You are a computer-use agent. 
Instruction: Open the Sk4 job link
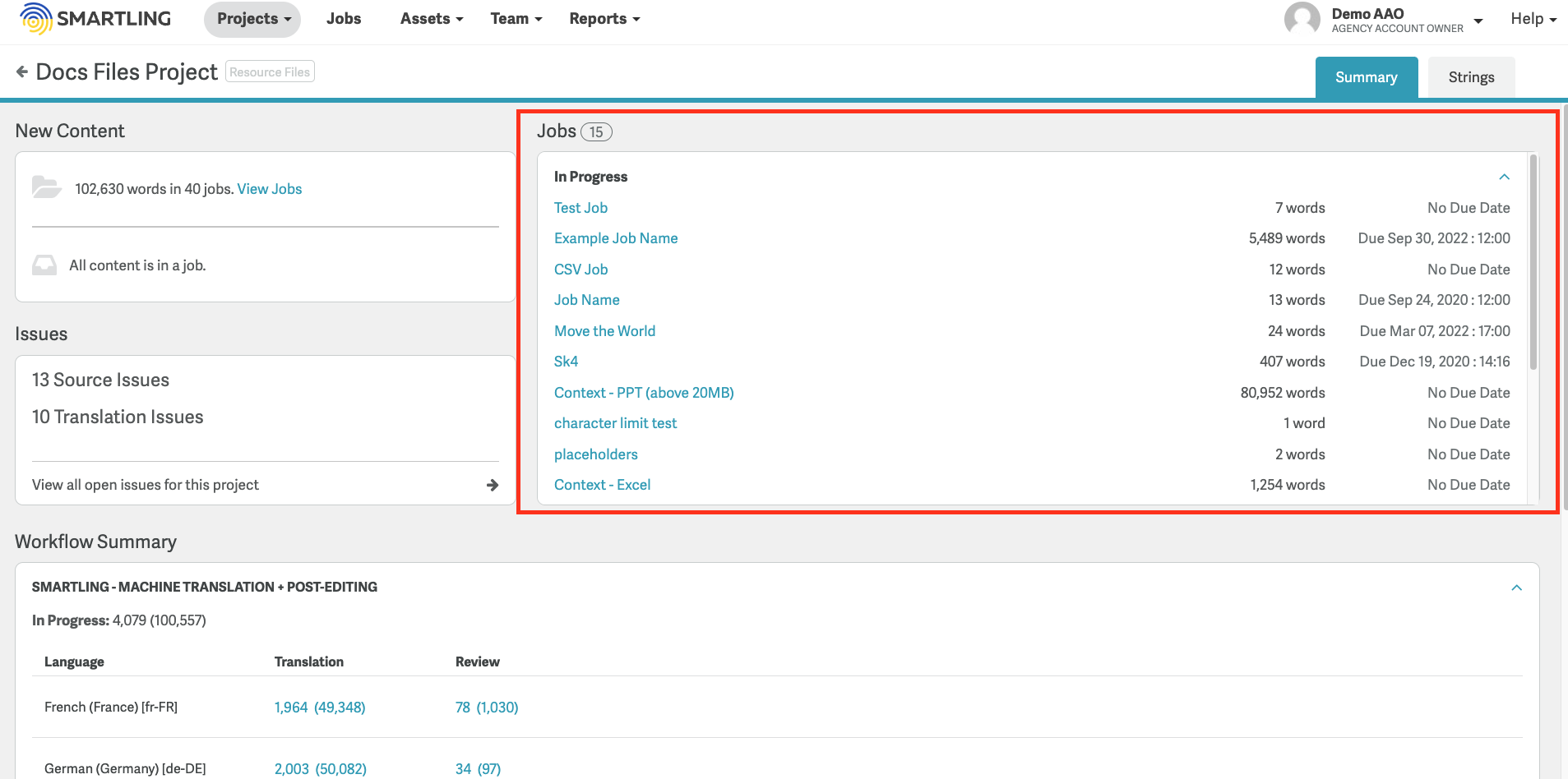(566, 362)
